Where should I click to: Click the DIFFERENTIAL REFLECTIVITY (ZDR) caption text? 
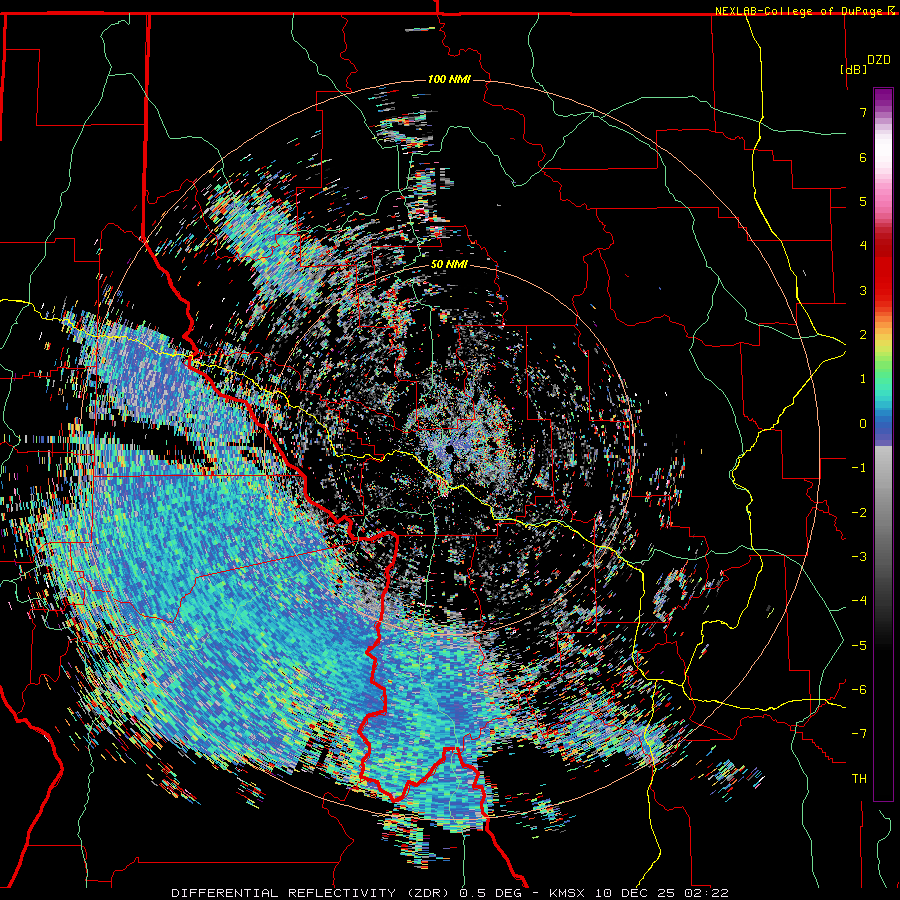coord(313,893)
